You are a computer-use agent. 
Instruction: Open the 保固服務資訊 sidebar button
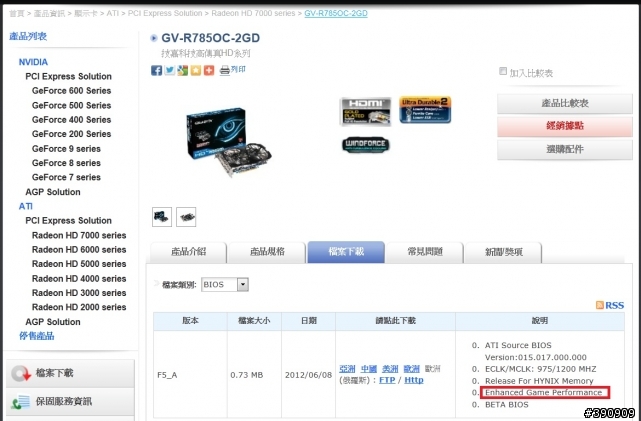click(70, 402)
